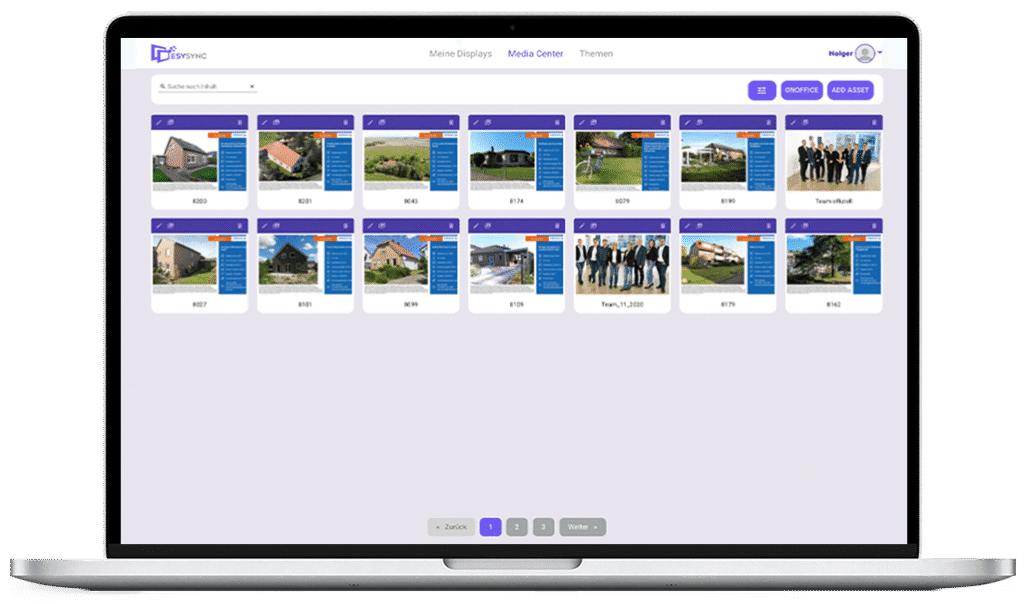1024x604 pixels.
Task: Click the Holger username text
Action: 840,54
